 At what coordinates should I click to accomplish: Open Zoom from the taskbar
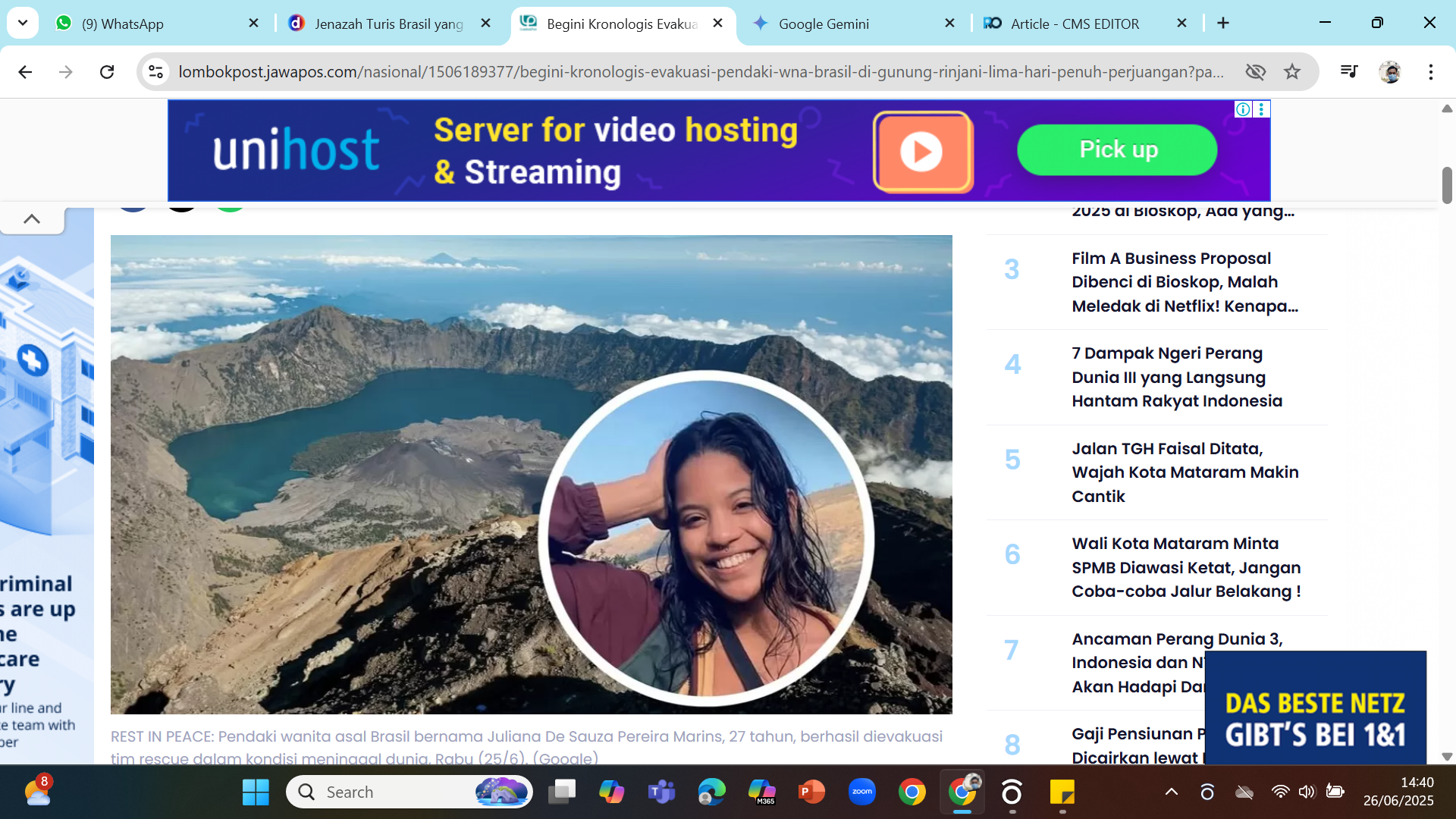(862, 792)
